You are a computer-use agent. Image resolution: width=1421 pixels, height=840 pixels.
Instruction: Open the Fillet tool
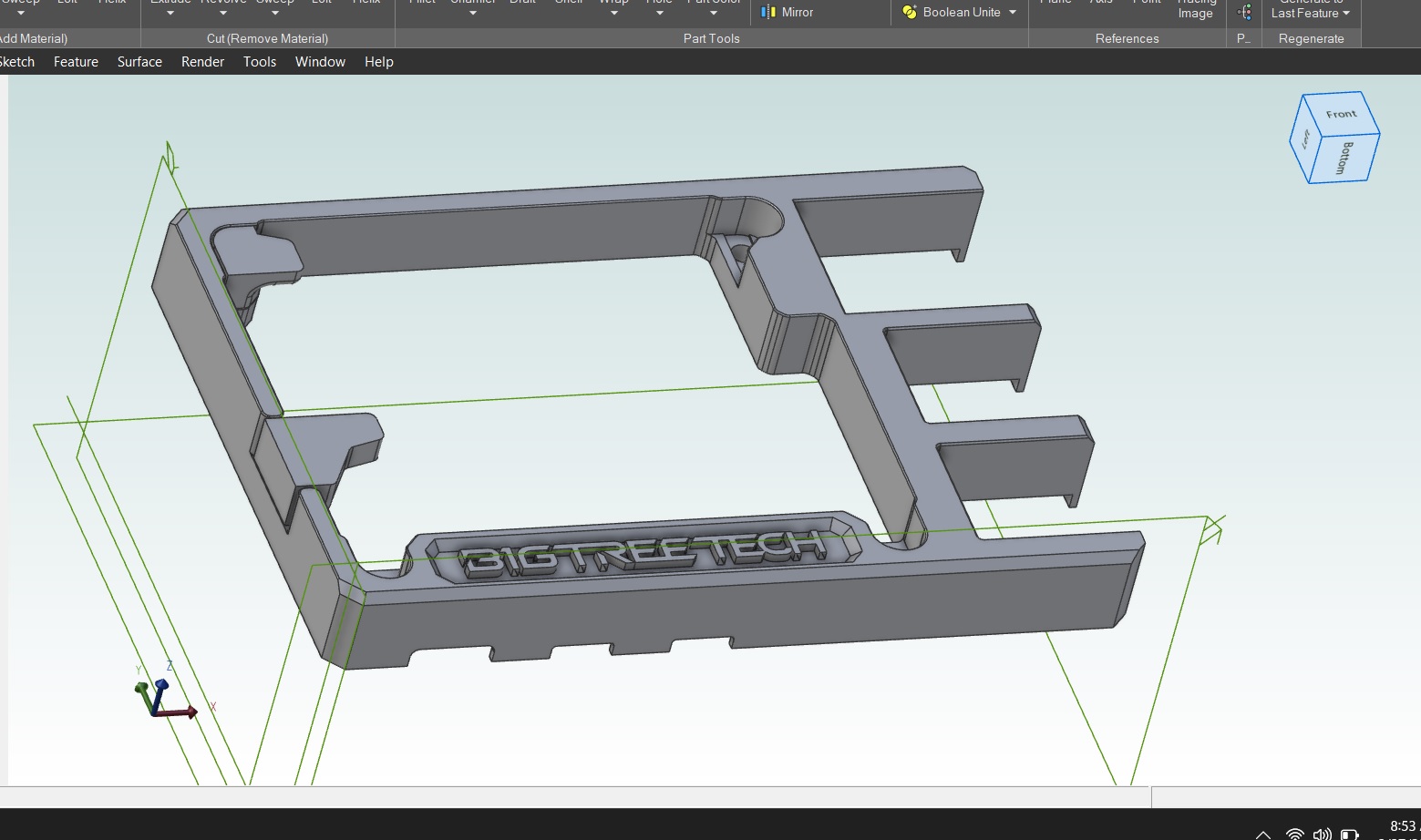point(421,5)
